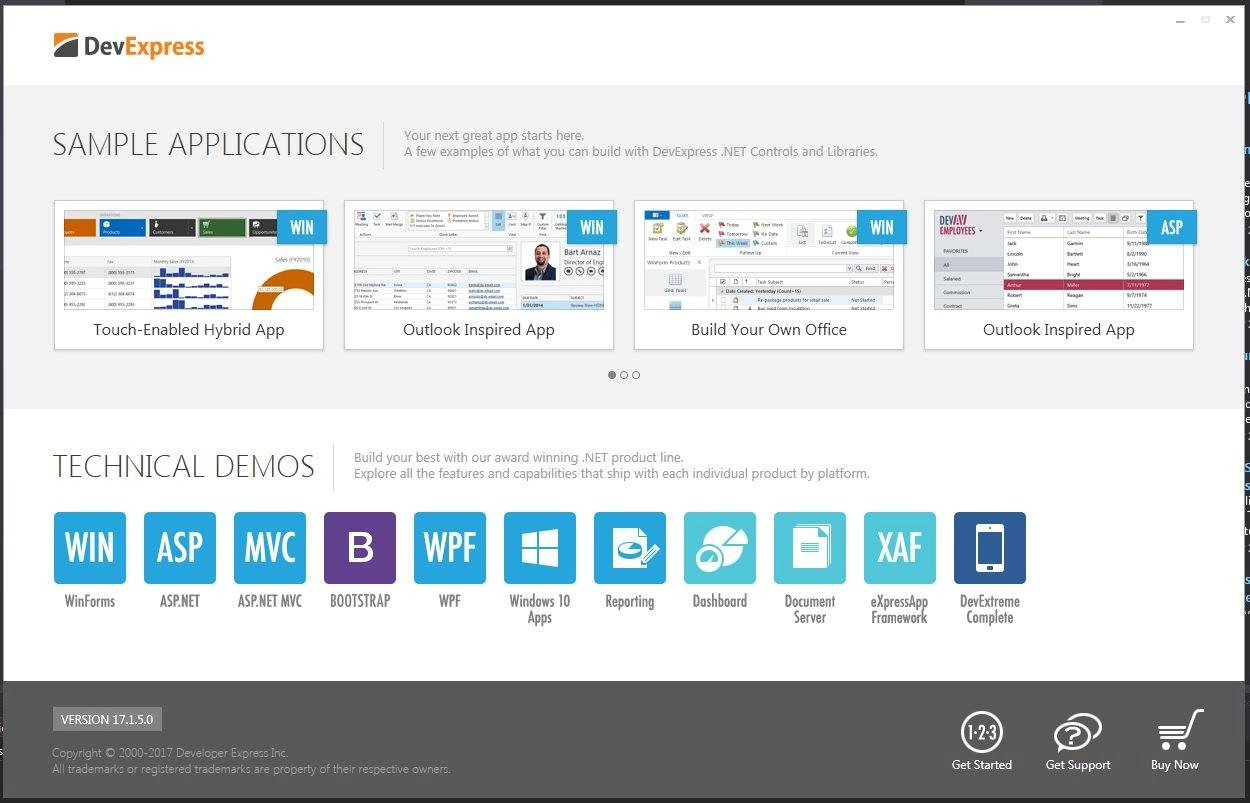Click the Dashboard label text
Screen dimensions: 1250x803
click(720, 601)
